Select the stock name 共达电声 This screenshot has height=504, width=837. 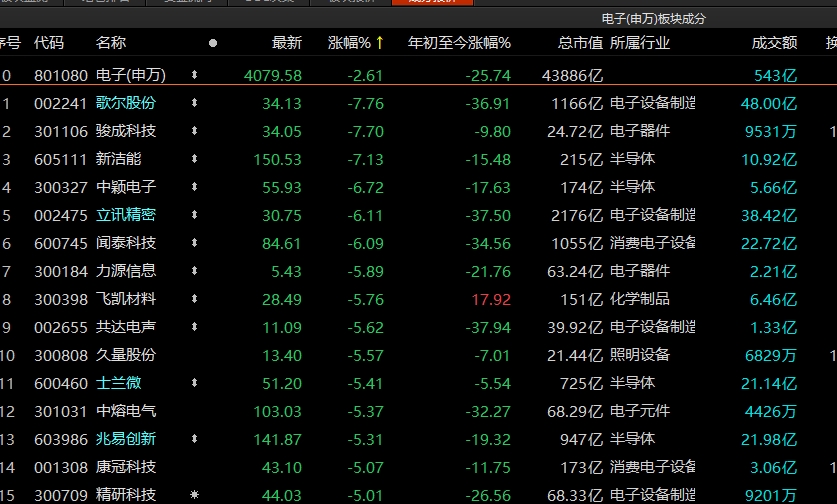coord(125,327)
